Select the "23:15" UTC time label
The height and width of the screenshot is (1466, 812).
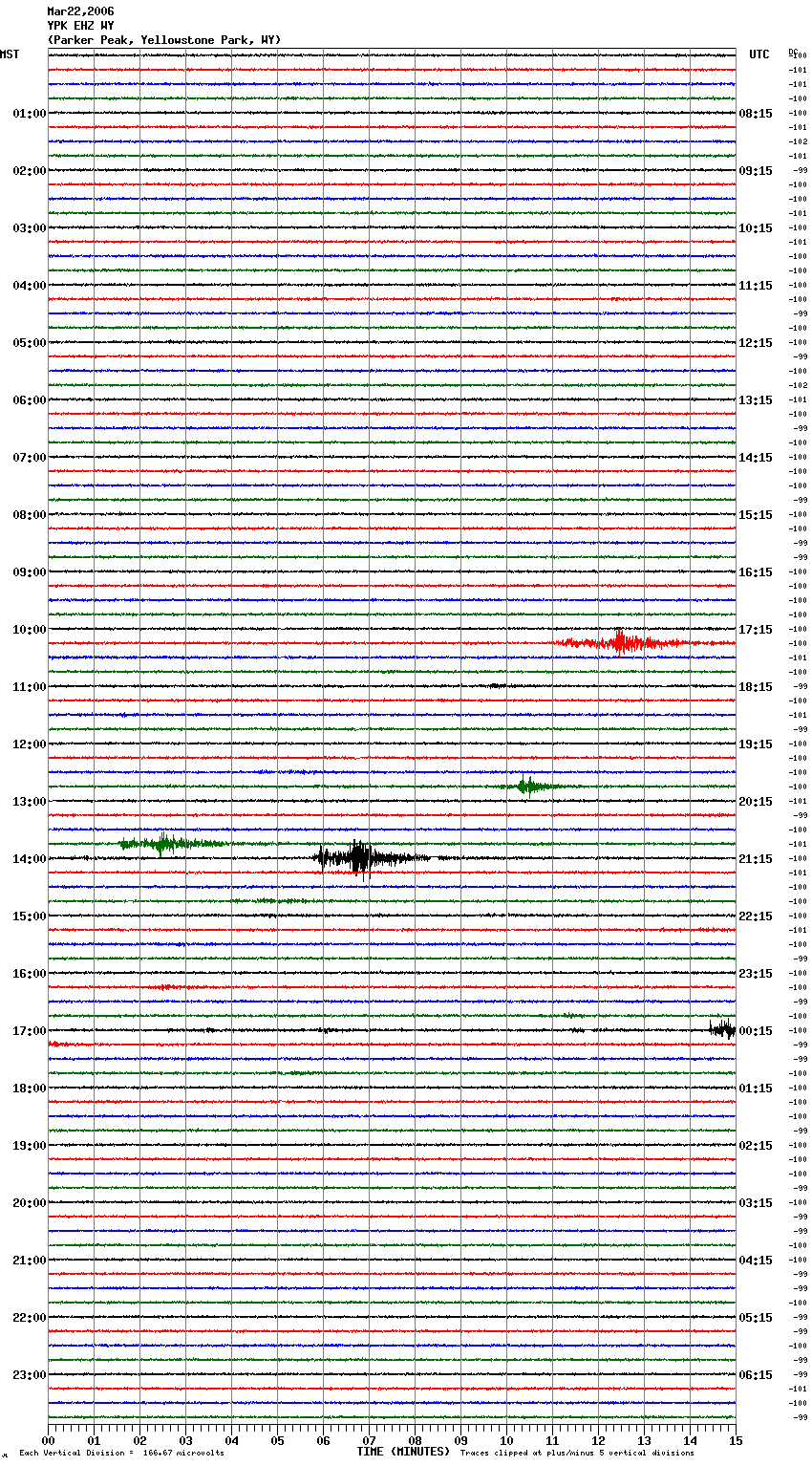(756, 974)
